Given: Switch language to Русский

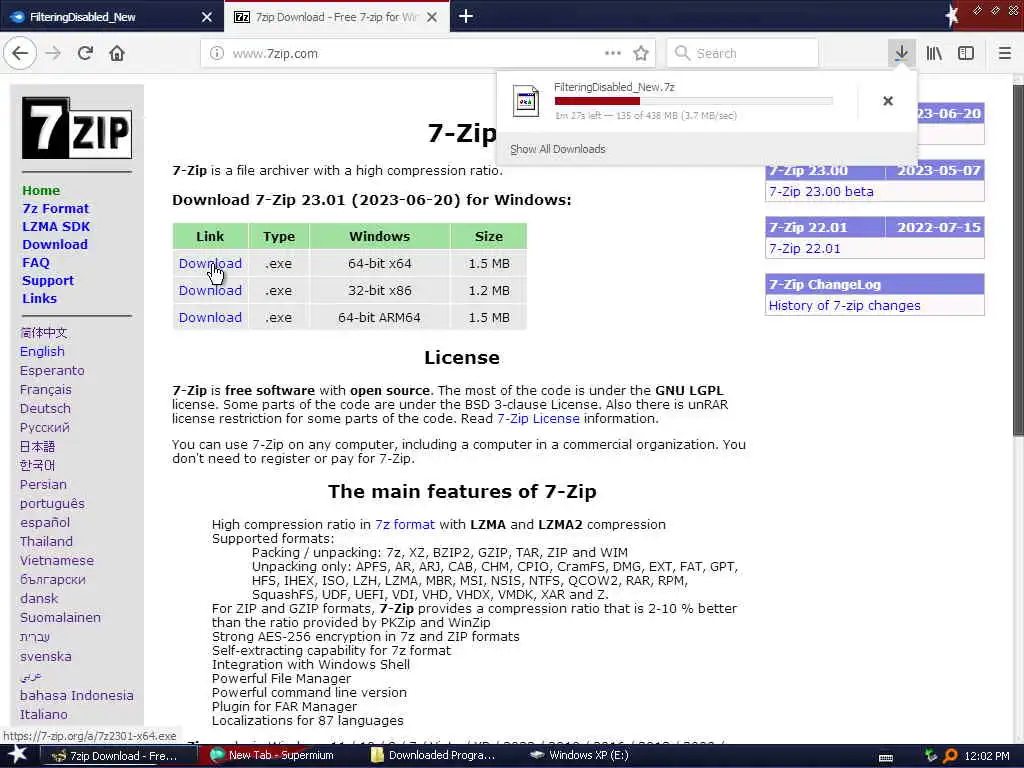Looking at the screenshot, I should pyautogui.click(x=44, y=427).
